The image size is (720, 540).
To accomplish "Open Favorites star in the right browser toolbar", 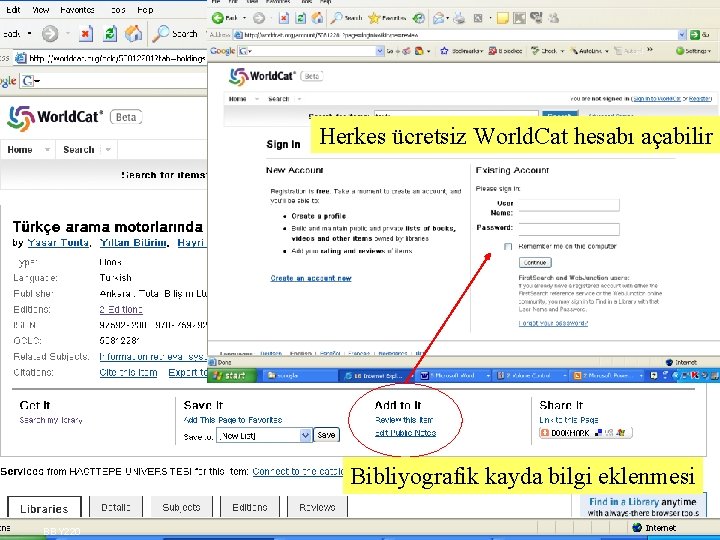I will coord(374,18).
